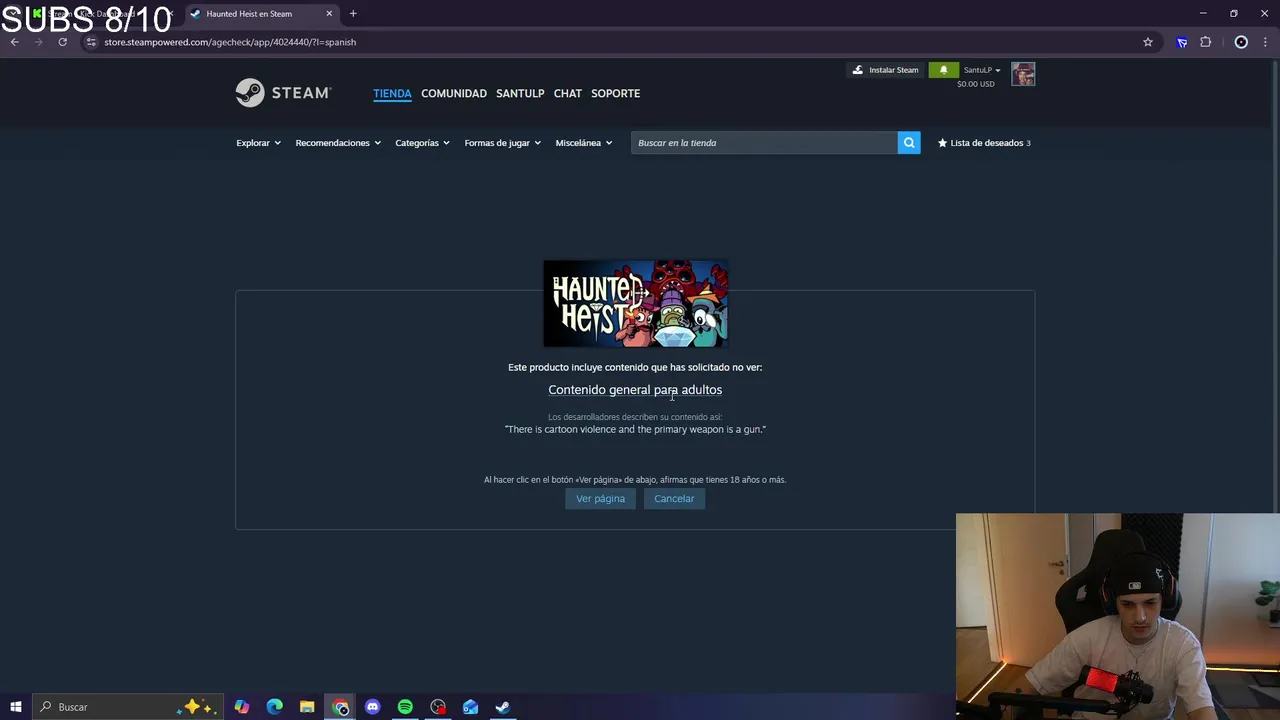
Task: Open the Outlook mail taskbar icon
Action: (x=470, y=707)
